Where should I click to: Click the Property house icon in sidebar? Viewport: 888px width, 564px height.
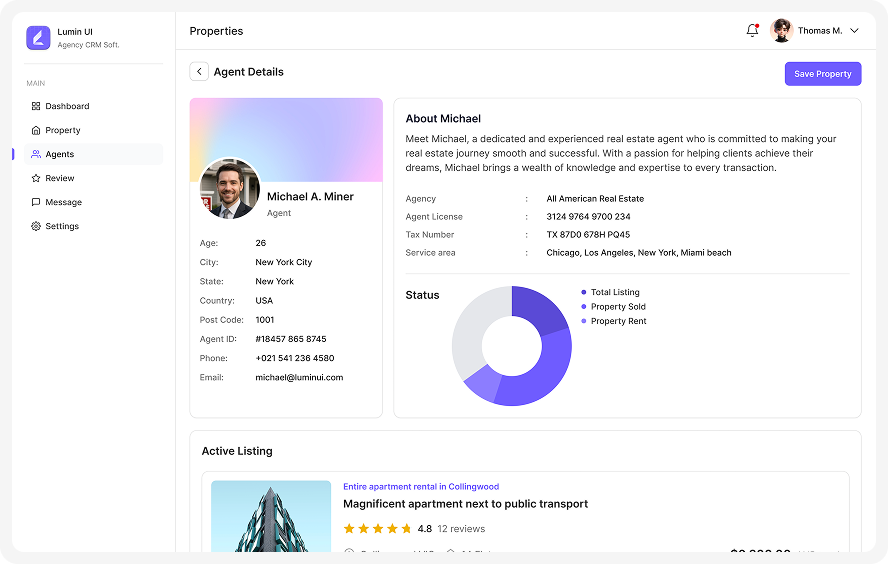(x=36, y=130)
